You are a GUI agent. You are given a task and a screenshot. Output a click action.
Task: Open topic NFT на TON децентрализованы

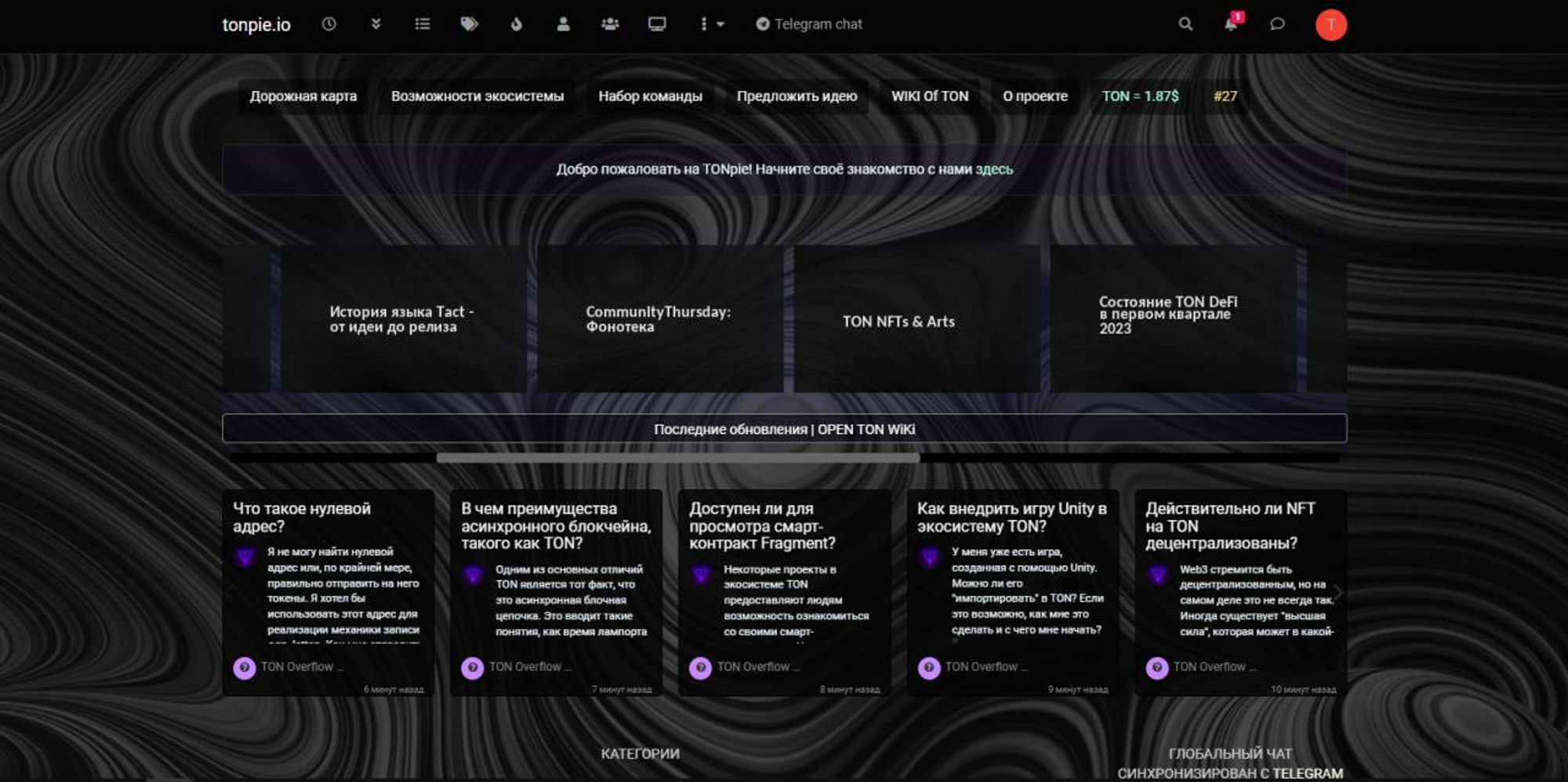tap(1229, 526)
